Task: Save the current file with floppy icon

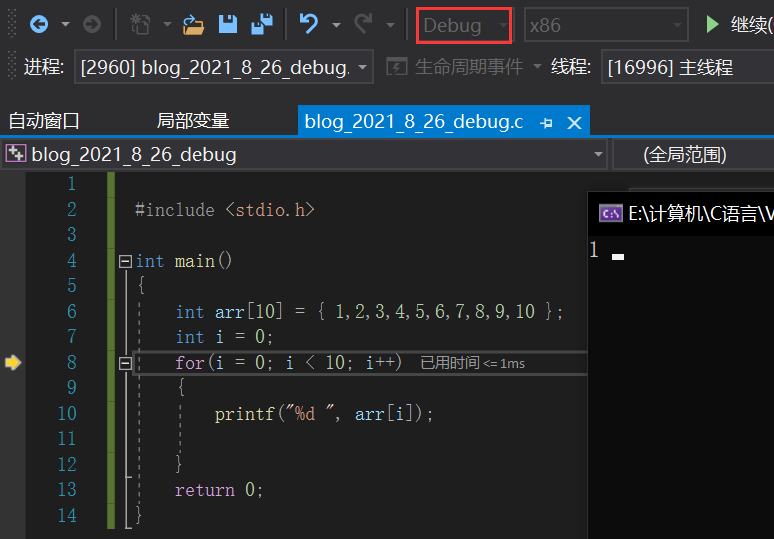Action: pyautogui.click(x=228, y=24)
